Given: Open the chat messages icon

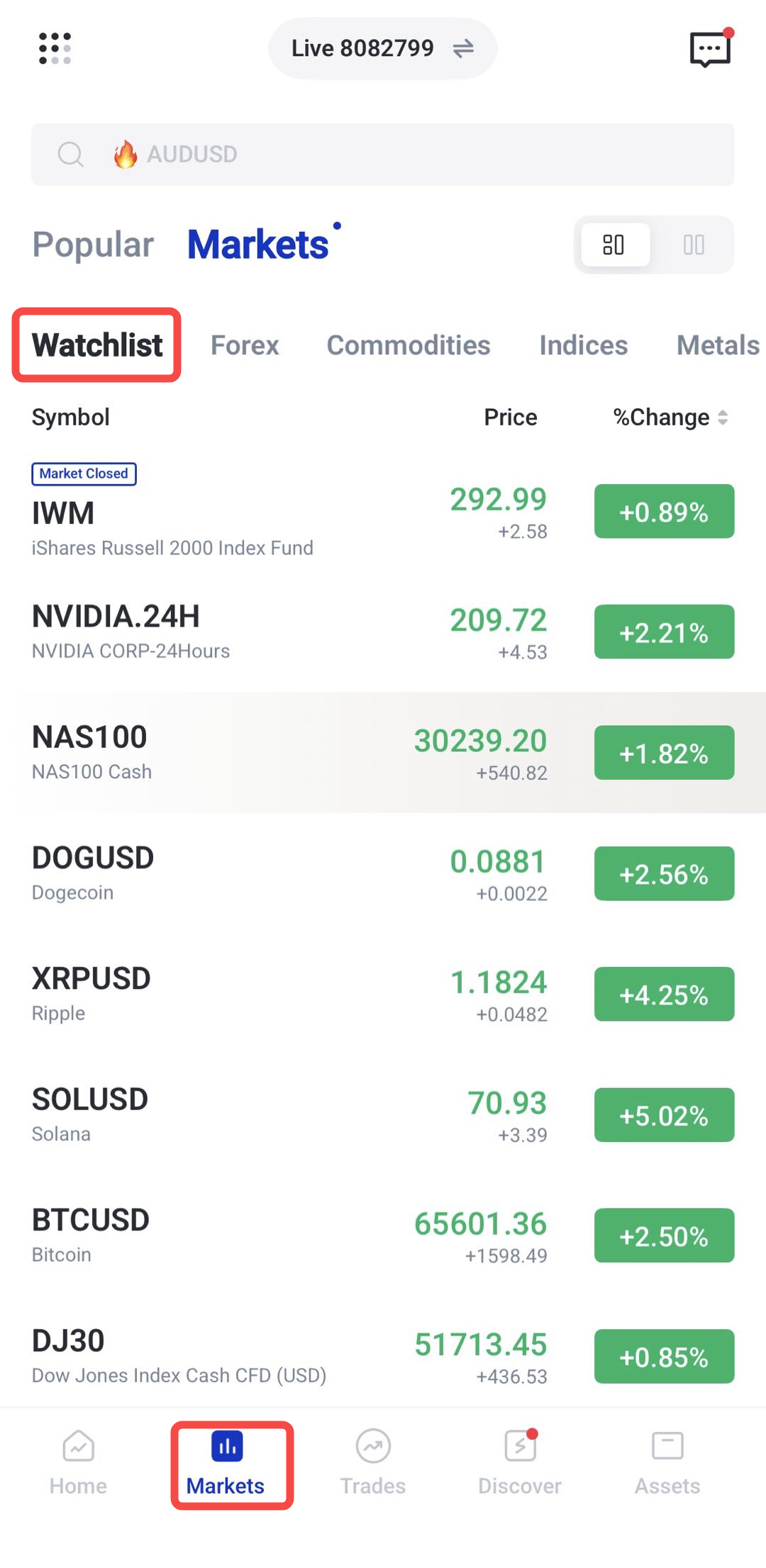Looking at the screenshot, I should point(711,48).
